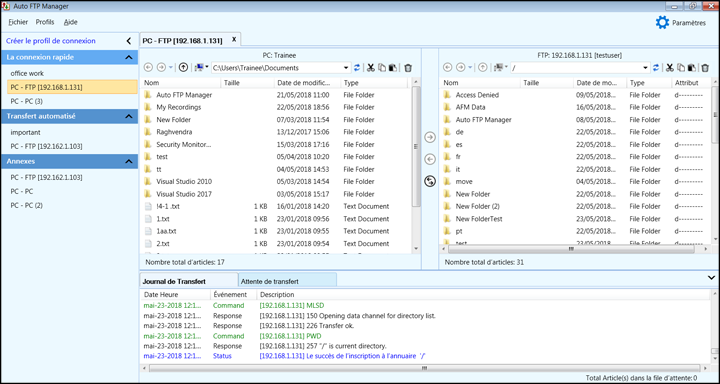Collapse the Transfert automatisé section
720x384 pixels.
[x=129, y=116]
